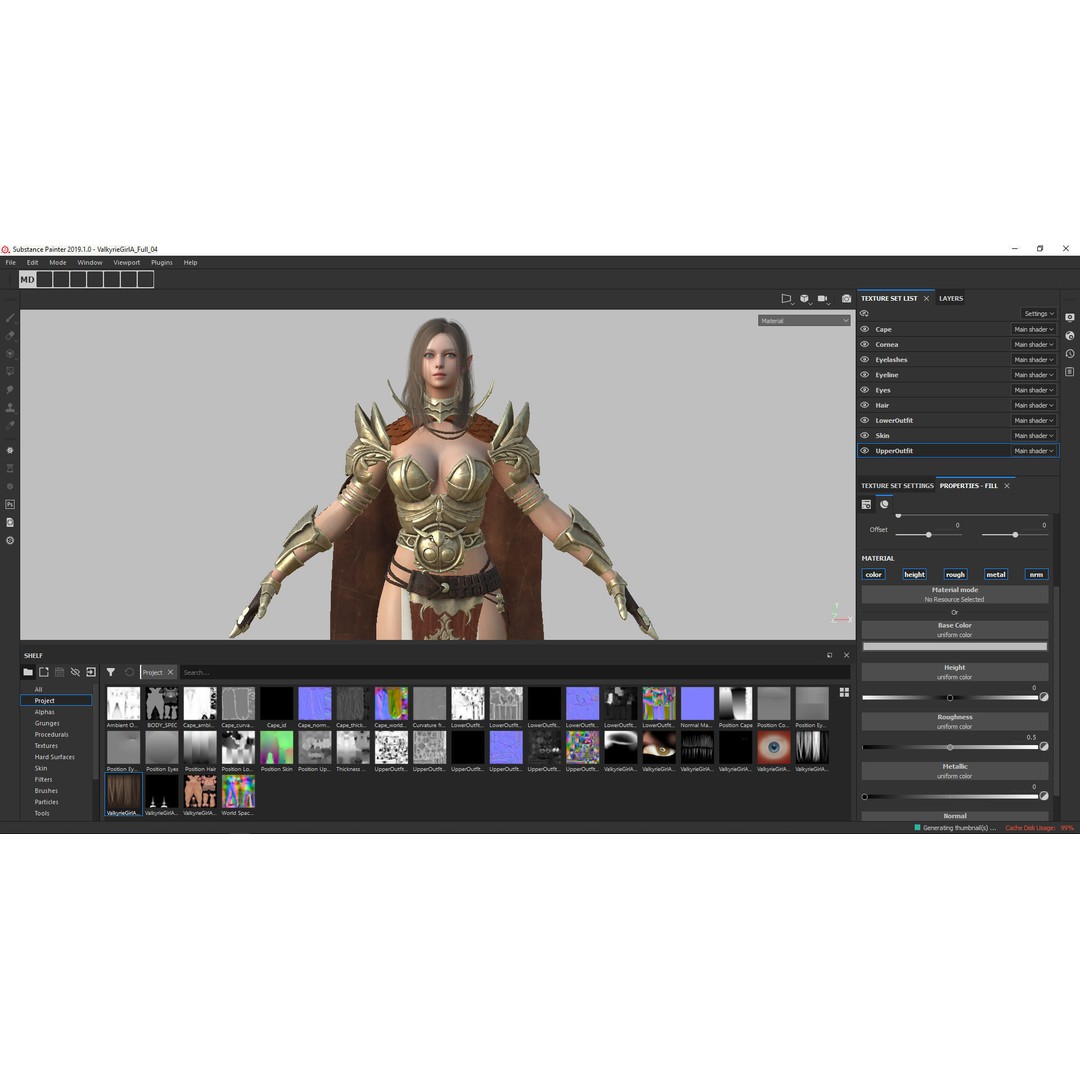
Task: Click the shelf Search field
Action: [515, 672]
